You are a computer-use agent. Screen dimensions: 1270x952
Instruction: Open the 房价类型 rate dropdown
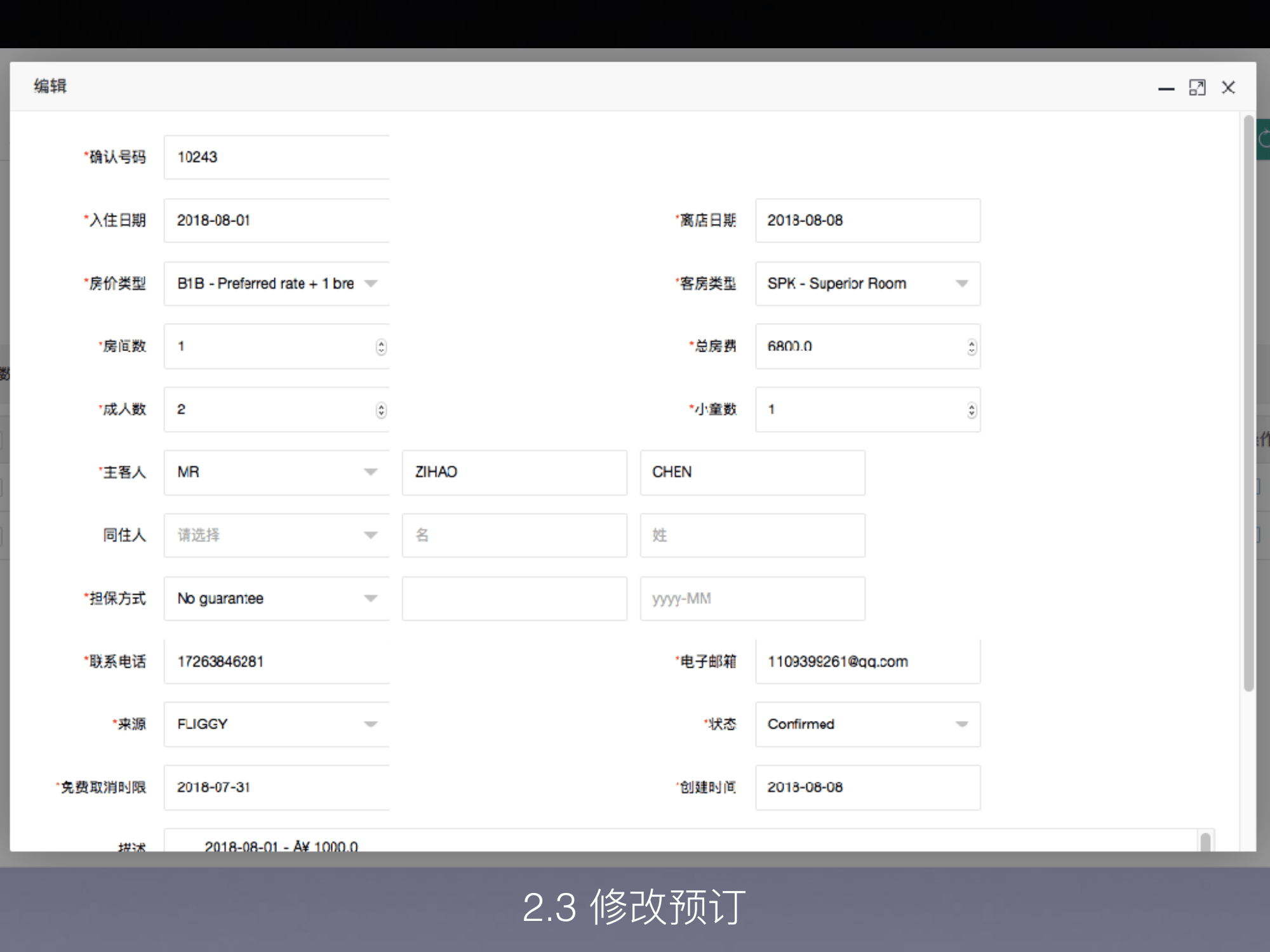[371, 284]
